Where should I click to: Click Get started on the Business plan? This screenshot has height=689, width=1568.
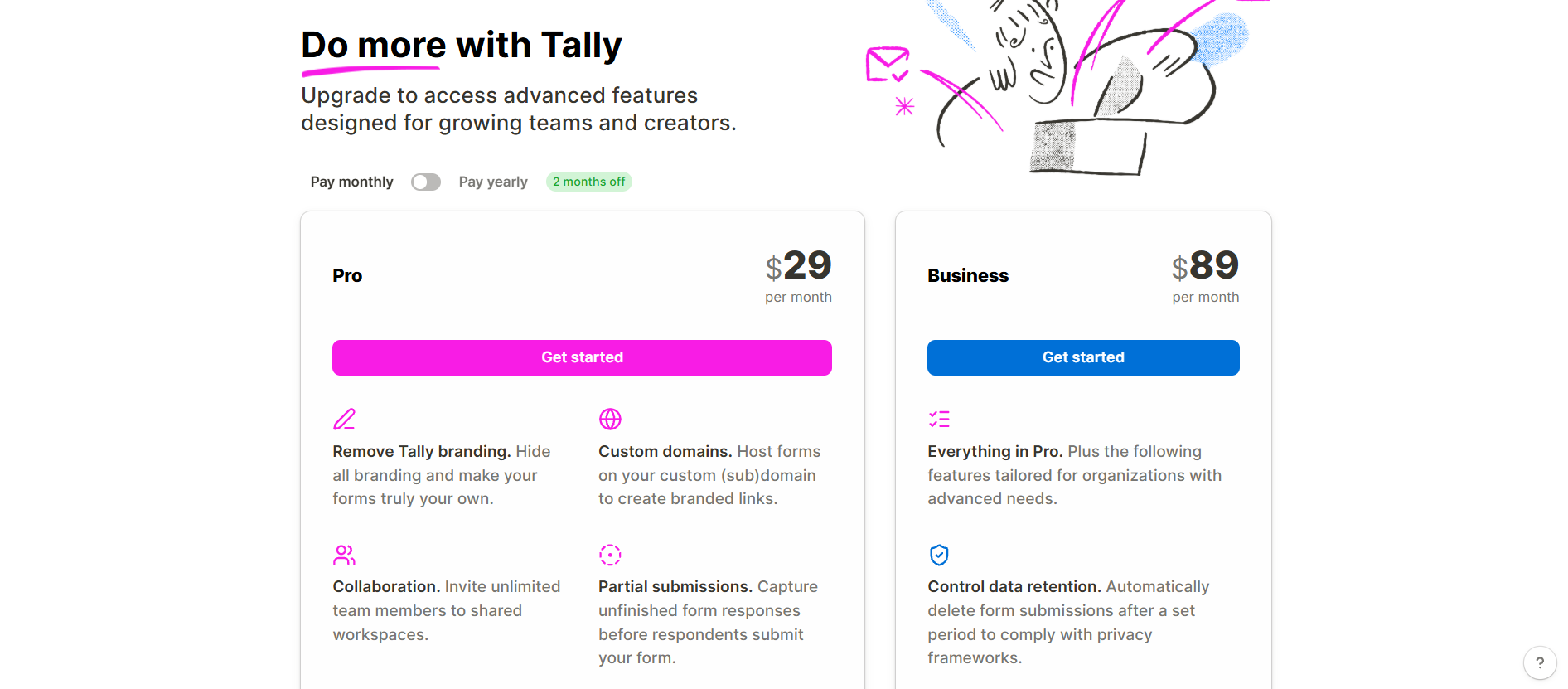click(1082, 357)
